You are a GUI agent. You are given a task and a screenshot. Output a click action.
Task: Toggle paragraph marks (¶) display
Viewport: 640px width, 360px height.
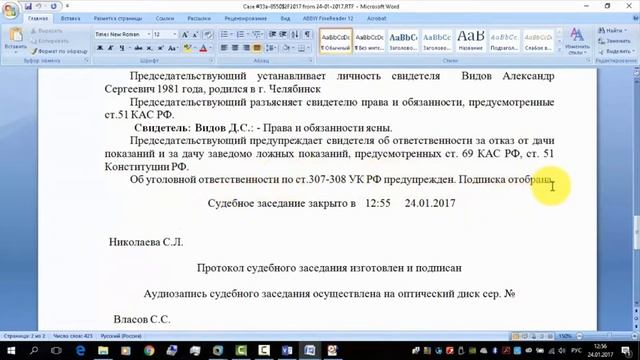point(307,34)
